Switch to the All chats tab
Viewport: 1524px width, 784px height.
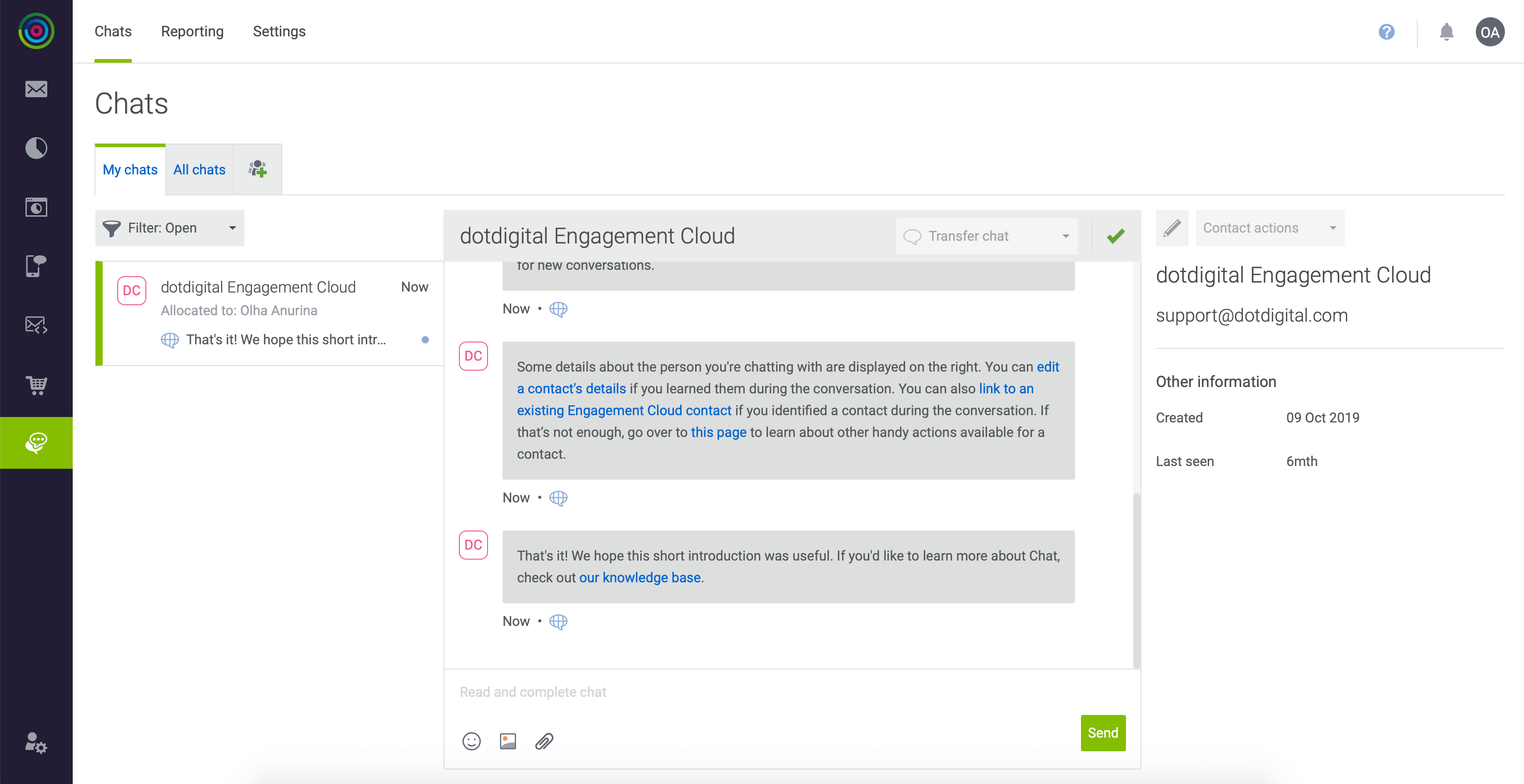point(199,170)
